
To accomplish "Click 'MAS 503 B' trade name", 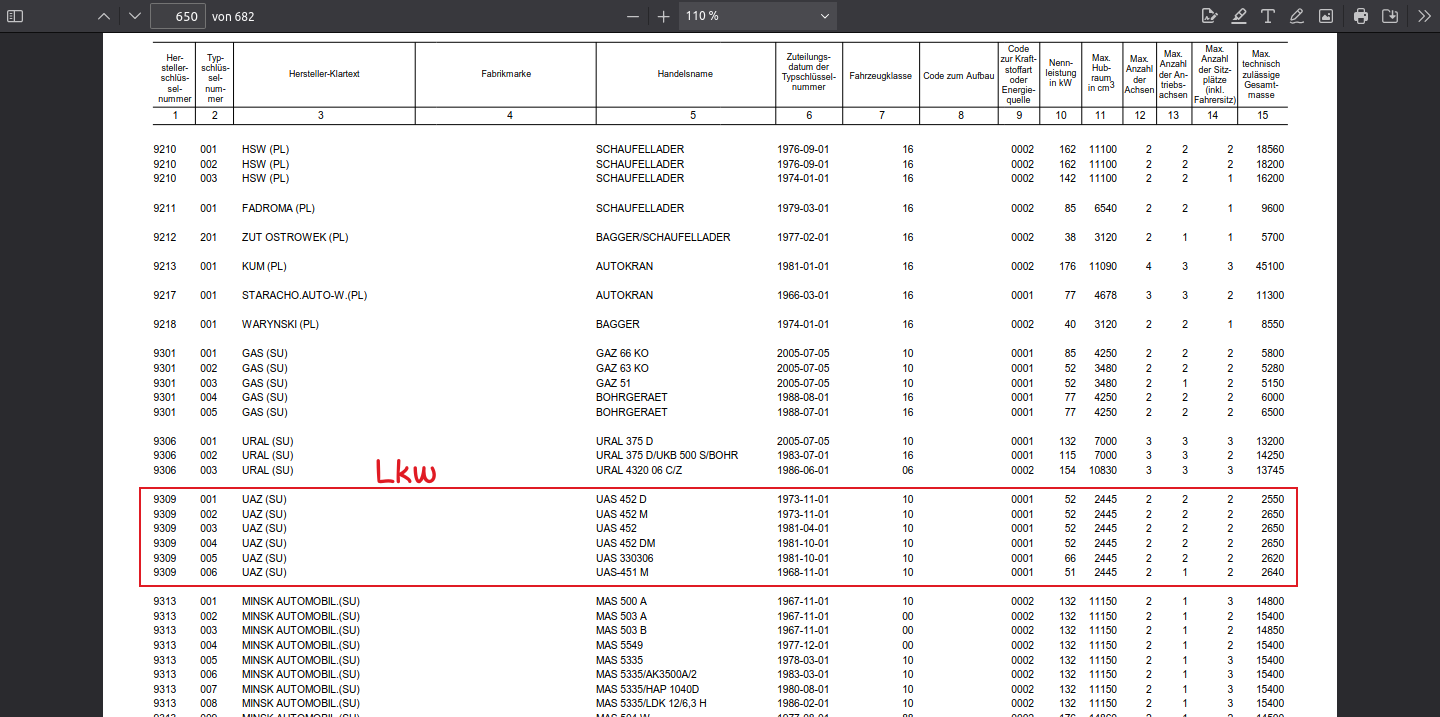I will pyautogui.click(x=621, y=630).
